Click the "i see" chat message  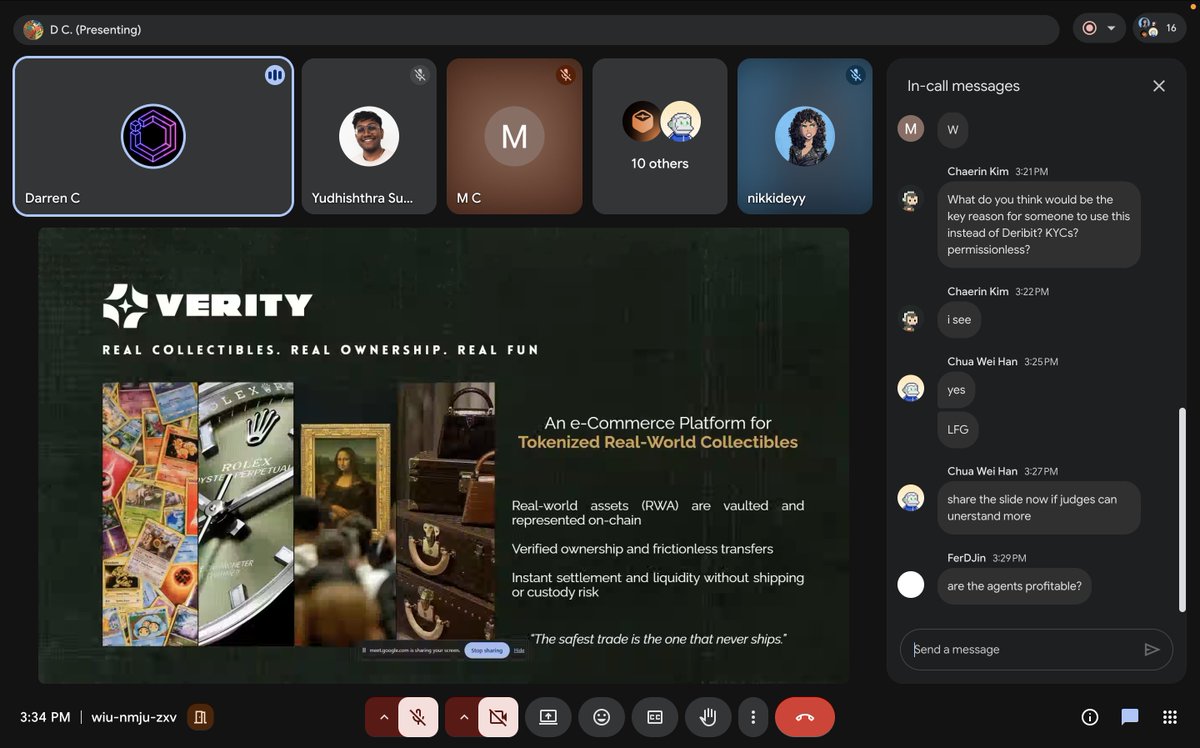coord(959,320)
